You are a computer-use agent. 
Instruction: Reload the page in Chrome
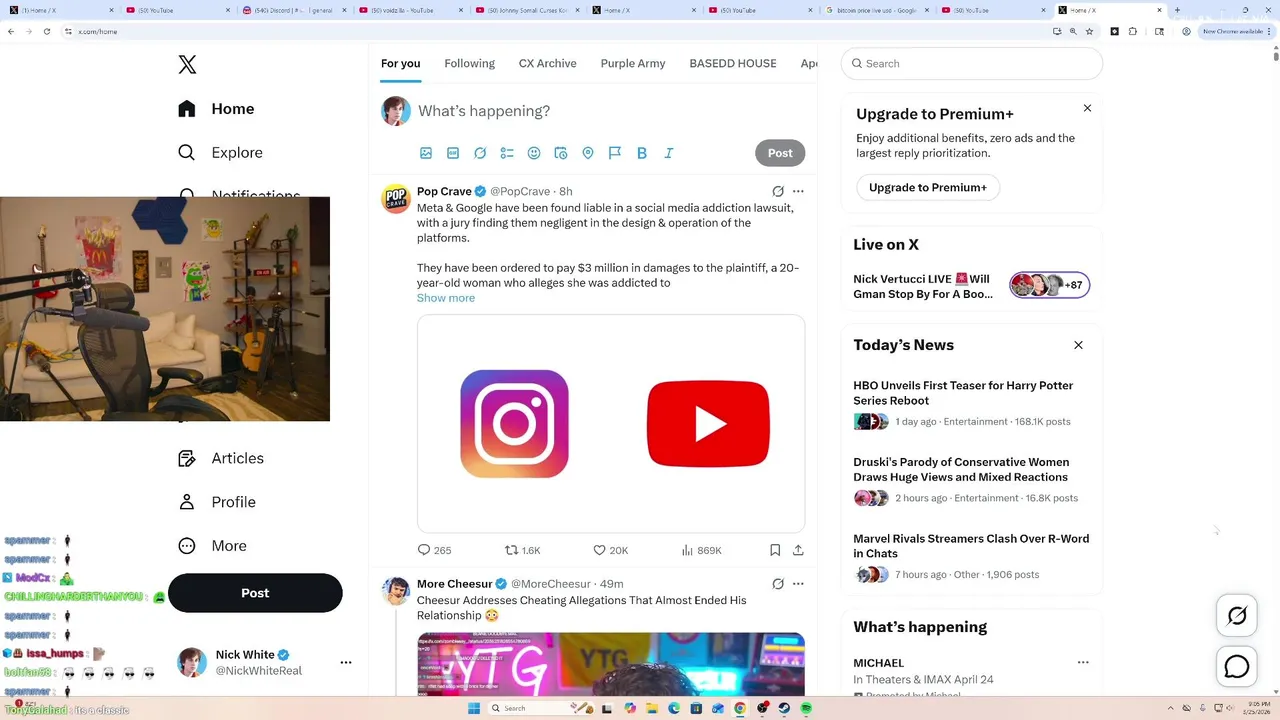46,31
